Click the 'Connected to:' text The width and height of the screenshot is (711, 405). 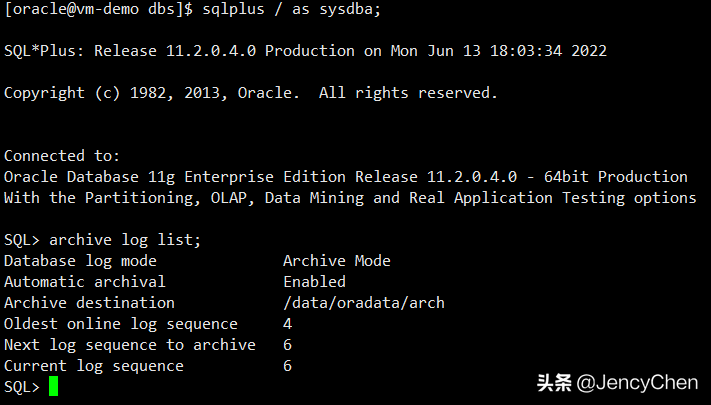coord(62,156)
